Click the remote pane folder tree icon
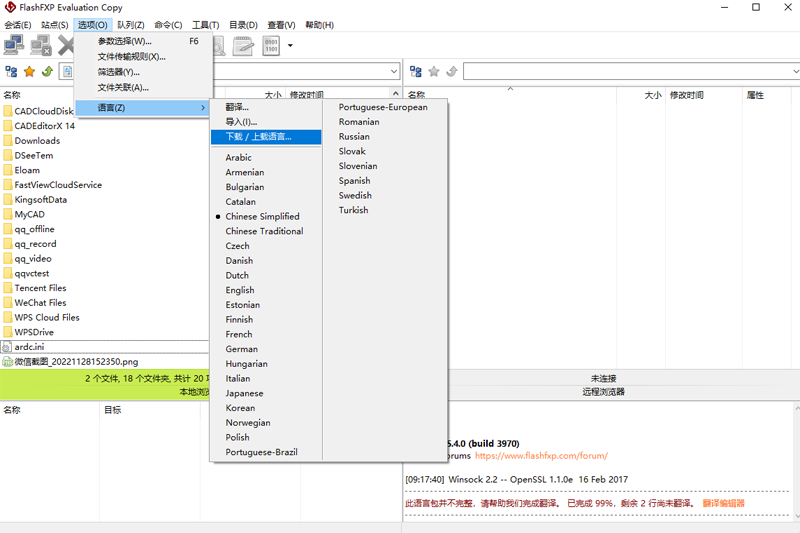Image resolution: width=800 pixels, height=533 pixels. 416,72
